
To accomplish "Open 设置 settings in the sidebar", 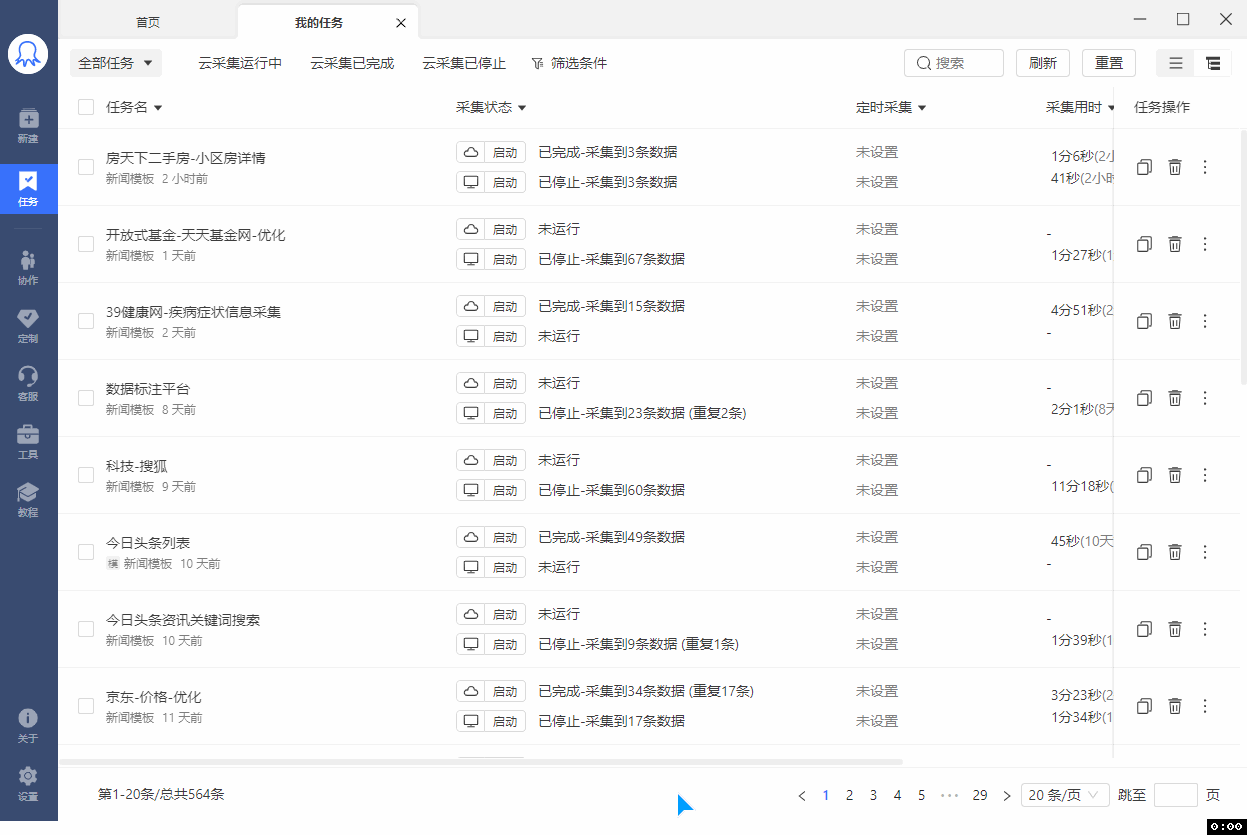I will 28,784.
